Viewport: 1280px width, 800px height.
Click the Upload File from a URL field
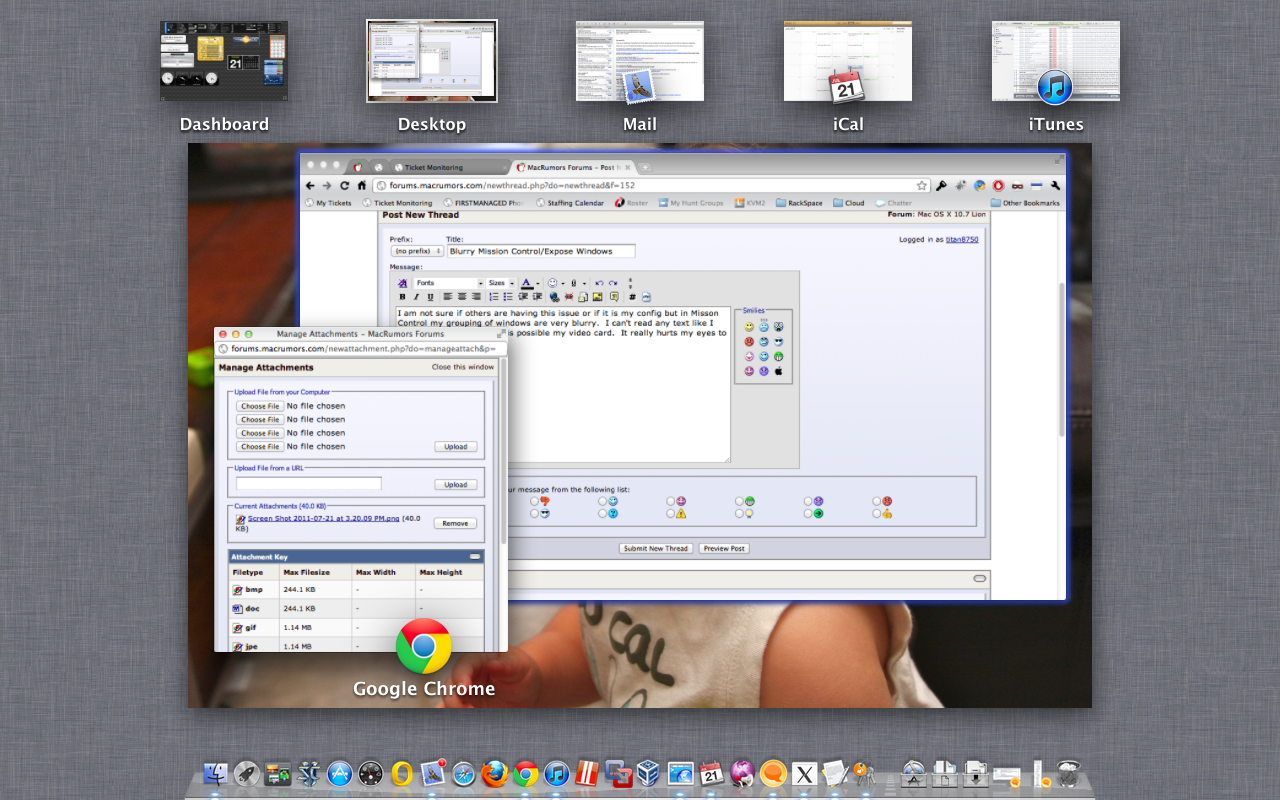tap(309, 484)
